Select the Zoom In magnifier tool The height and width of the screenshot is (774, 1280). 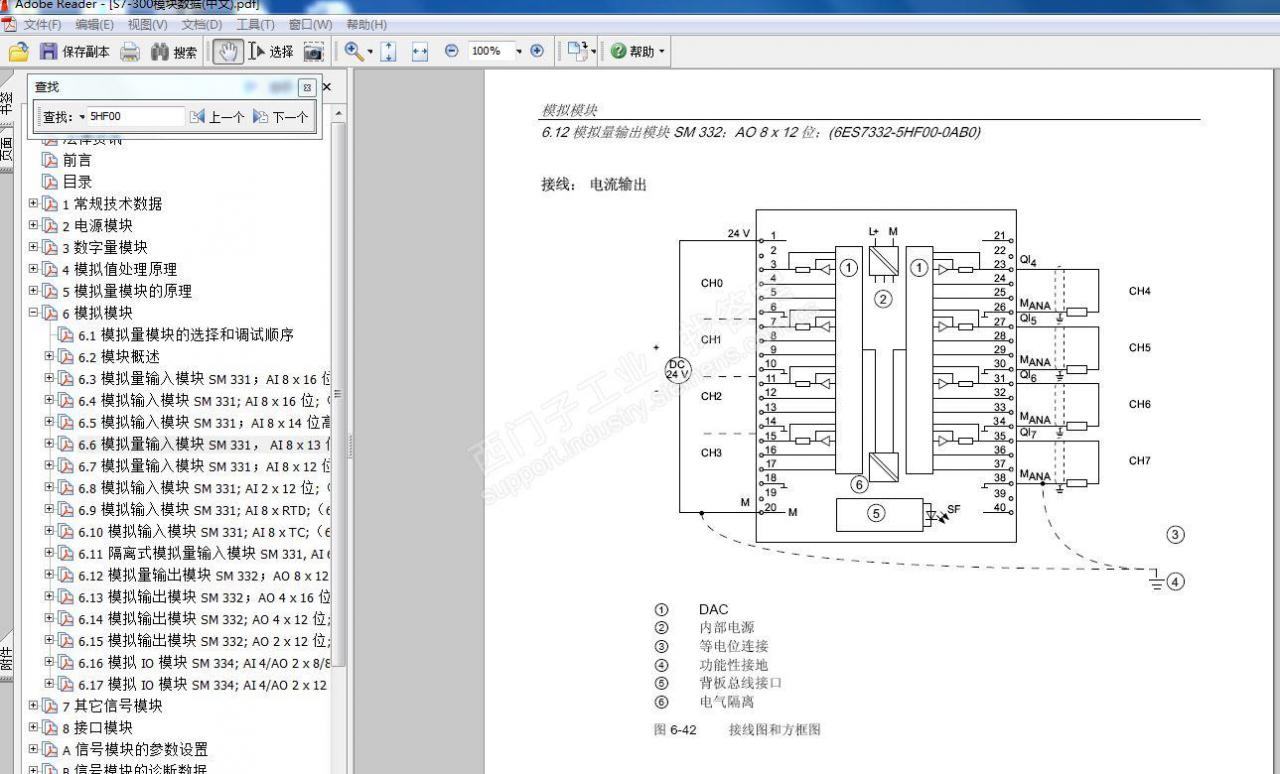click(353, 51)
